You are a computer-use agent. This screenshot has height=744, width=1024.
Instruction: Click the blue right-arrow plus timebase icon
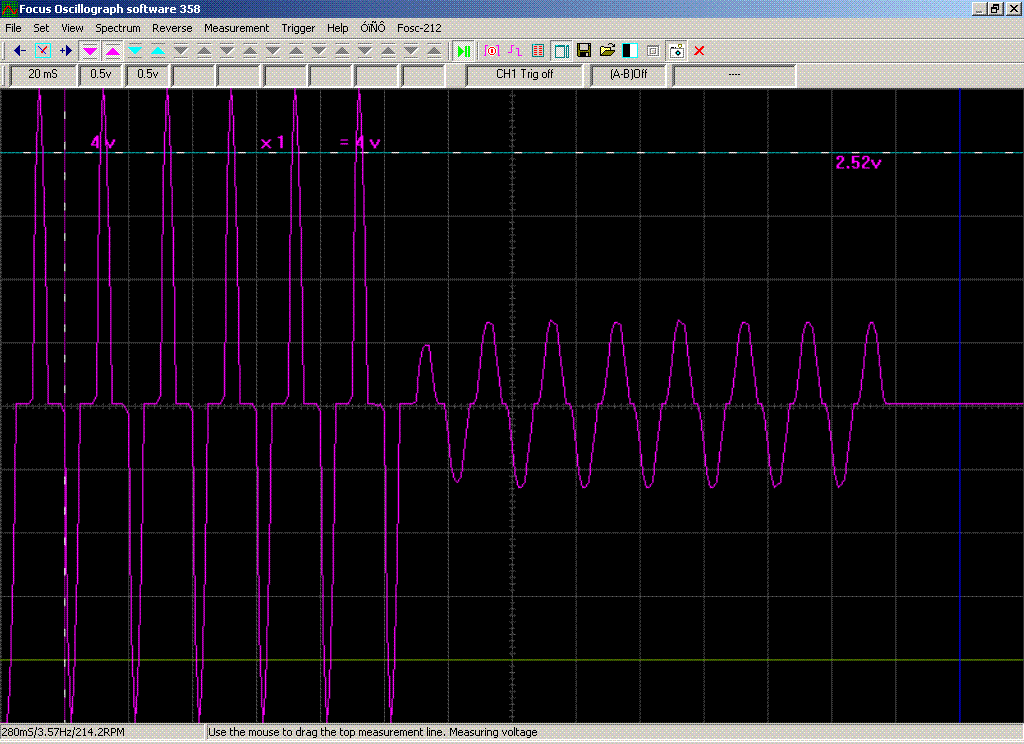pyautogui.click(x=65, y=50)
